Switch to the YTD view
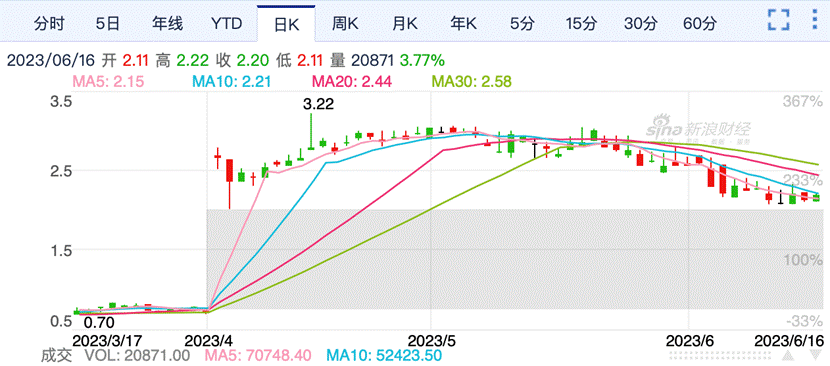The width and height of the screenshot is (830, 366). 226,24
